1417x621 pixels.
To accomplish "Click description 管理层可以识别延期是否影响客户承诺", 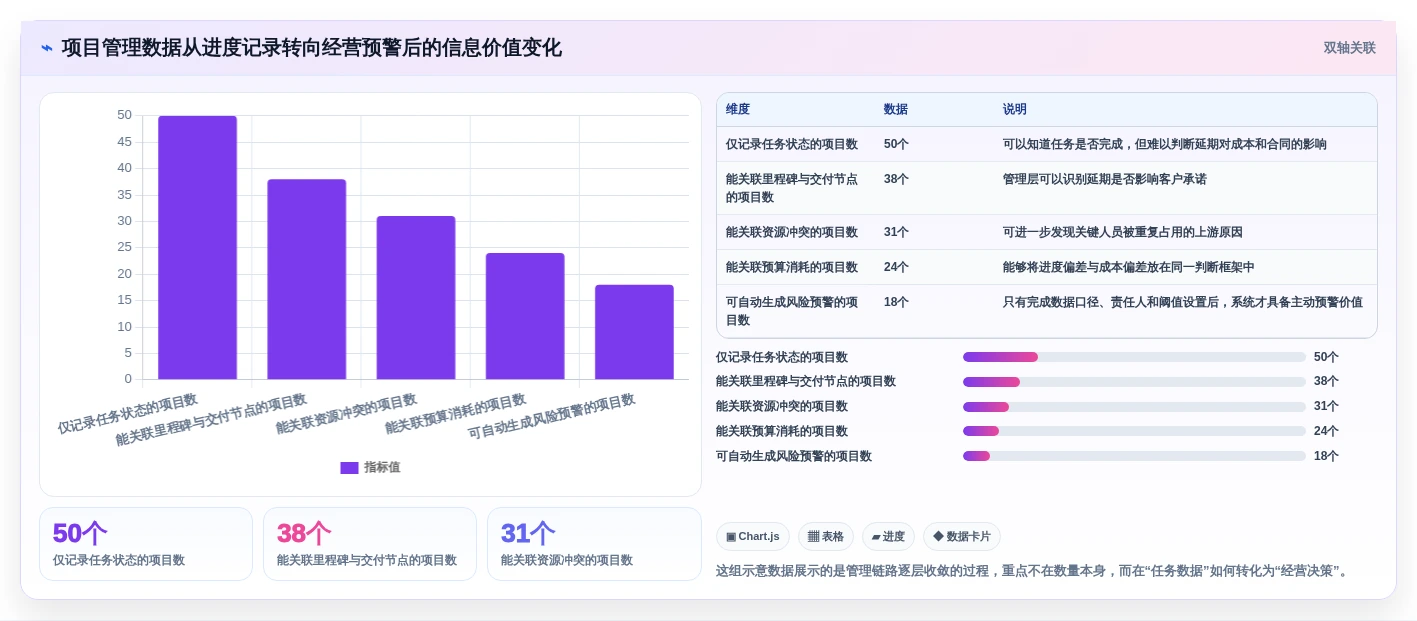I will pos(1105,179).
